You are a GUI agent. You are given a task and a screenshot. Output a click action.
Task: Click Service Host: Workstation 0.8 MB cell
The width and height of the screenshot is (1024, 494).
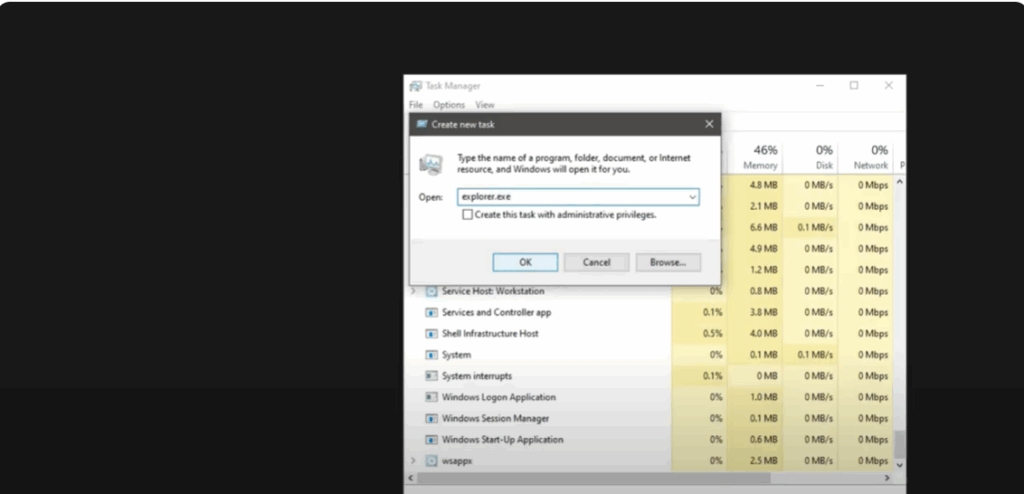(x=754, y=291)
